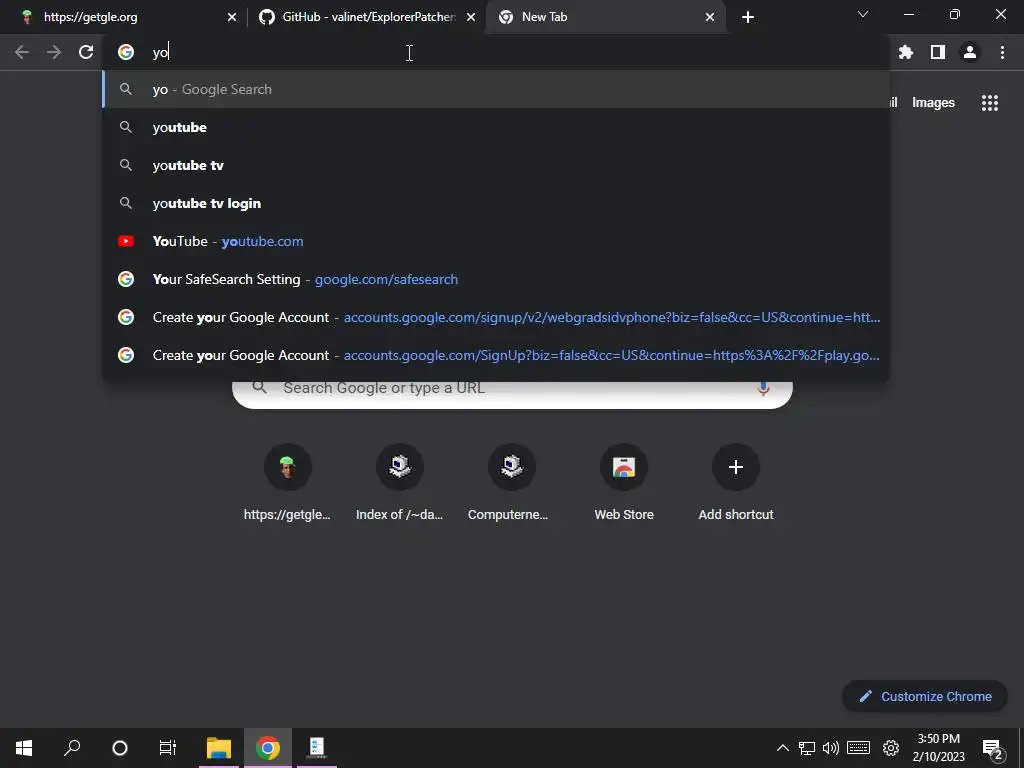Click the Customize Chrome button
Screen dimensions: 1024x768
pyautogui.click(x=925, y=696)
